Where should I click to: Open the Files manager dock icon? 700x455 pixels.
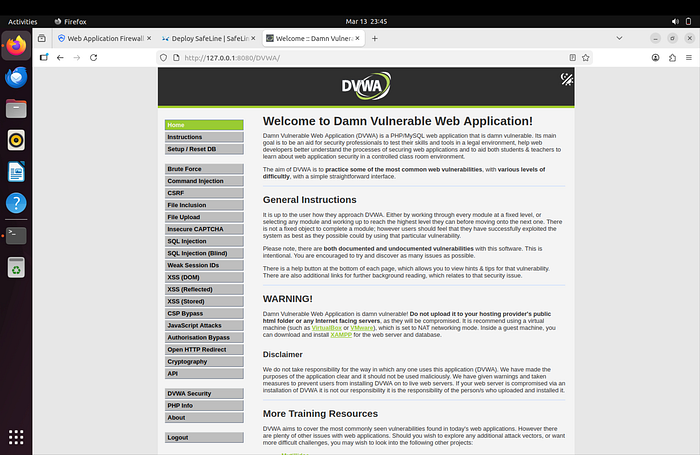coord(16,109)
